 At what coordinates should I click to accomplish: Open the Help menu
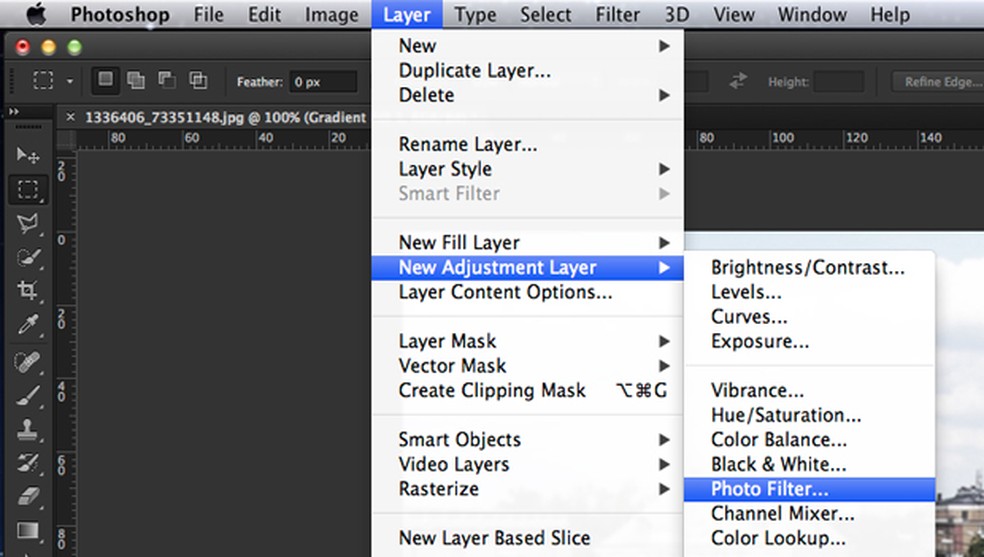pos(890,14)
